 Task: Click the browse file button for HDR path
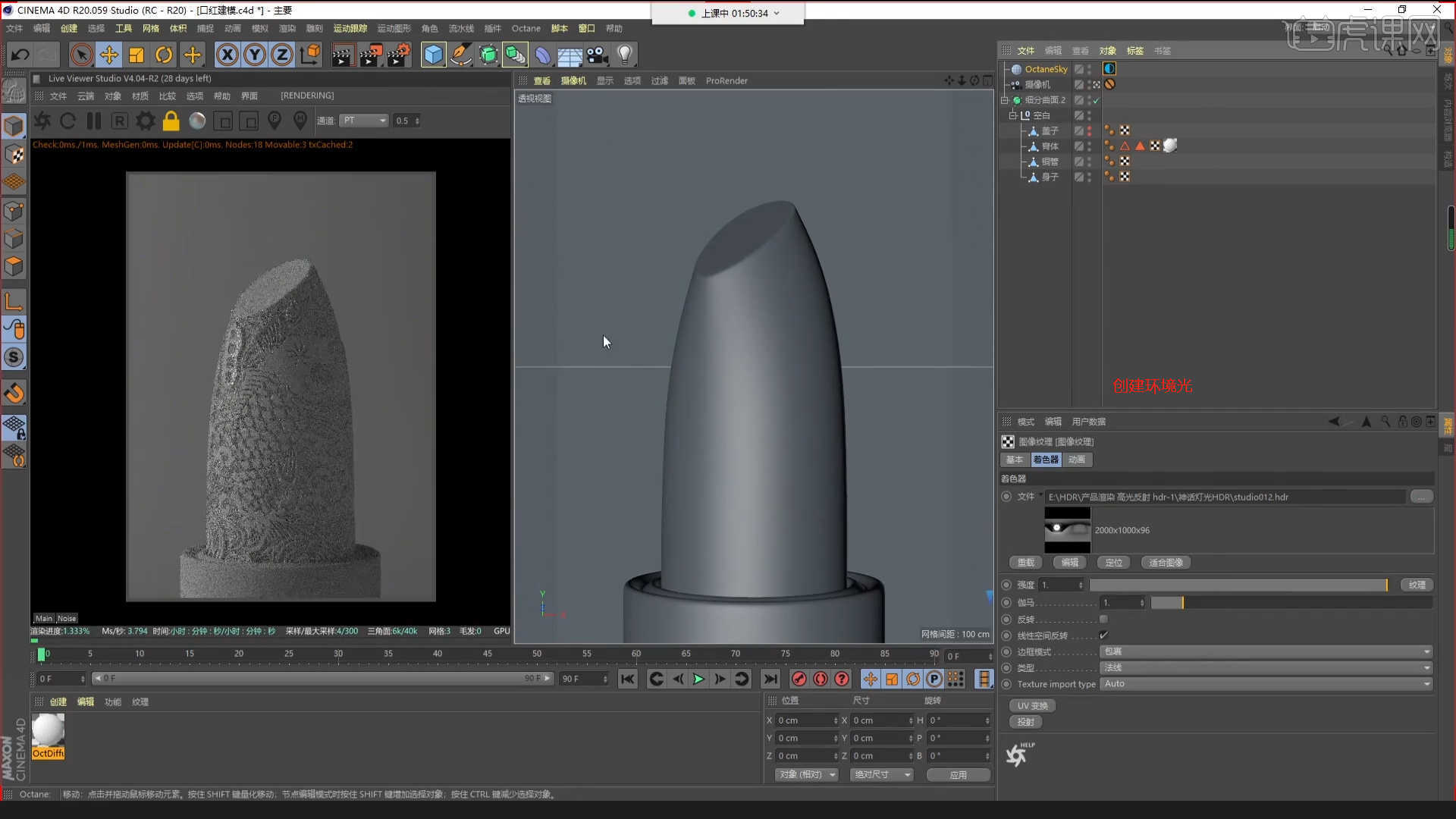1422,497
